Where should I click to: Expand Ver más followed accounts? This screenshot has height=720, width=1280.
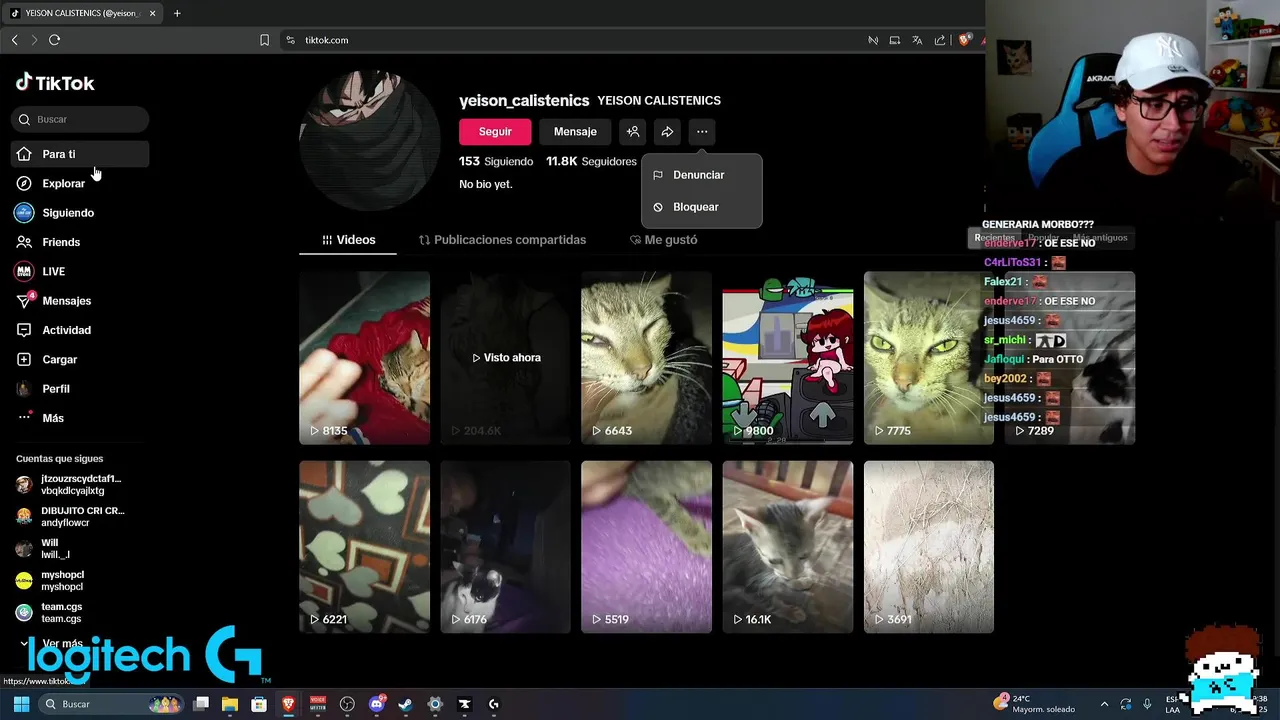(52, 643)
